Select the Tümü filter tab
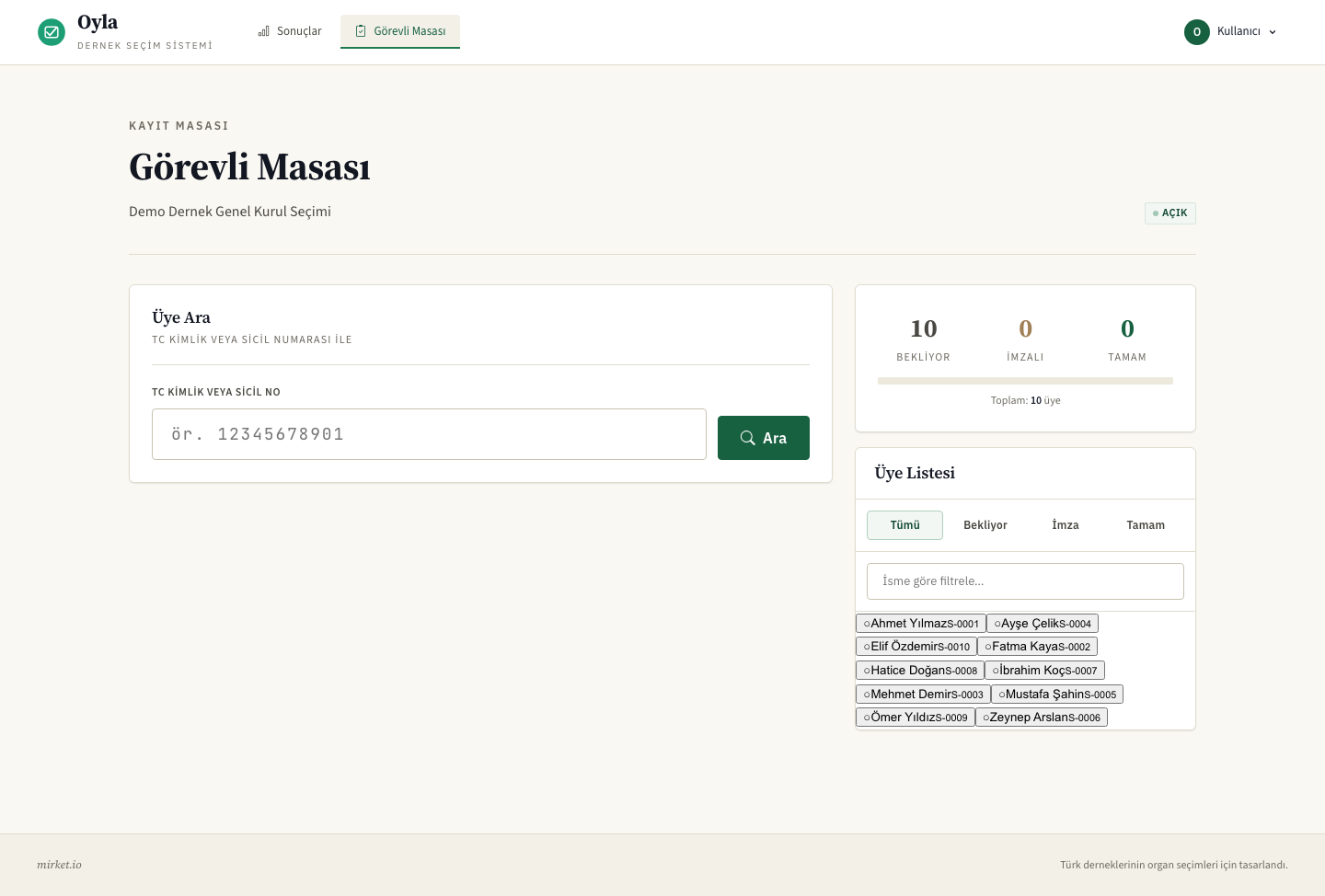This screenshot has height=896, width=1325. pos(904,525)
